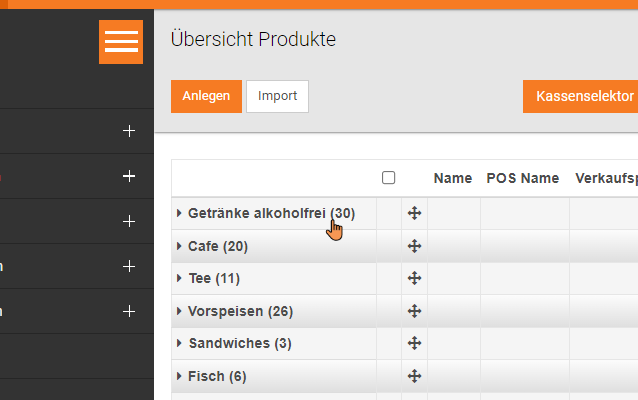This screenshot has width=638, height=400.
Task: Sort by the Name column header
Action: [453, 178]
